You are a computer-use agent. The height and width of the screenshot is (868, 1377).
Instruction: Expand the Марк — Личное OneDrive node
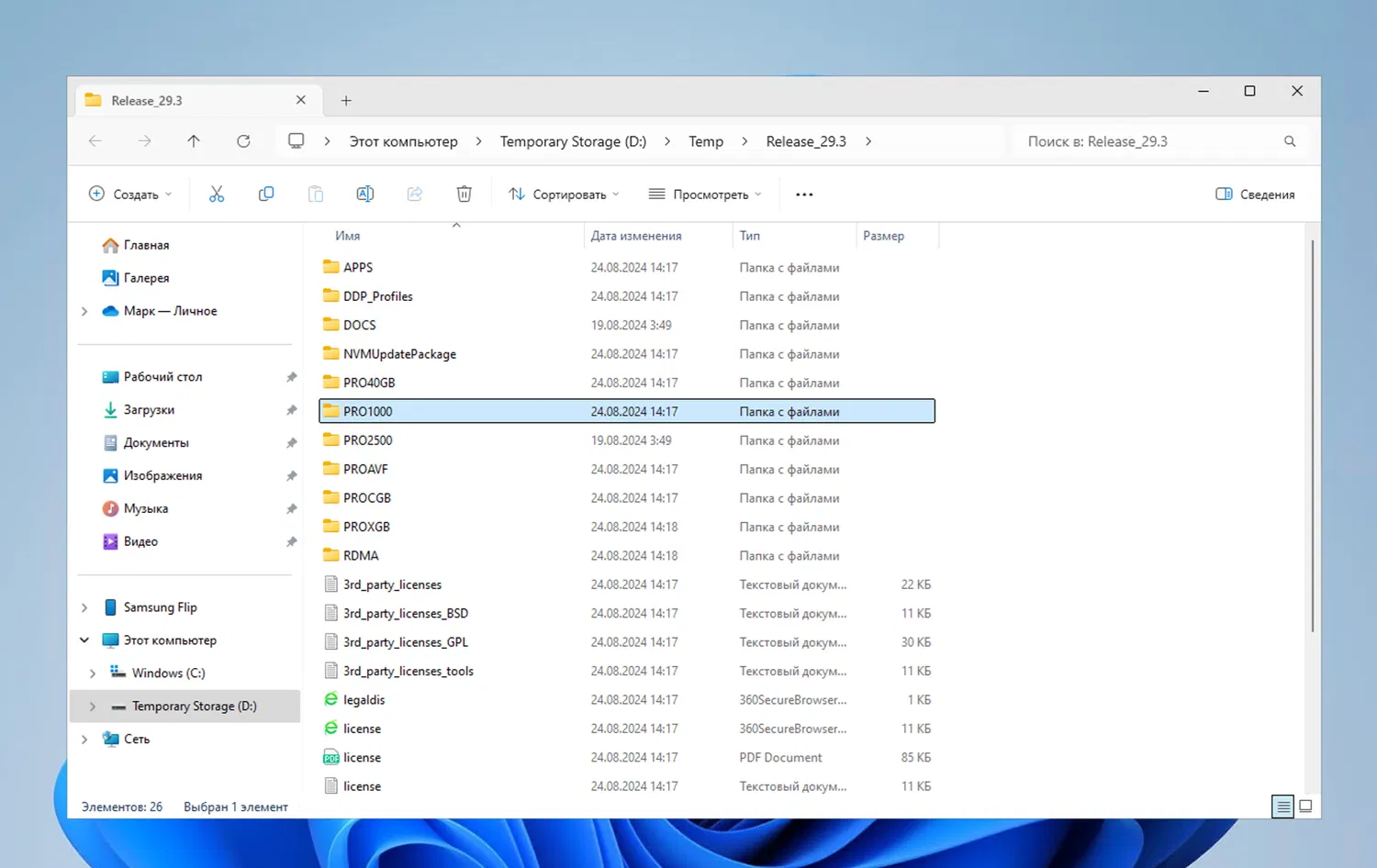pyautogui.click(x=84, y=311)
